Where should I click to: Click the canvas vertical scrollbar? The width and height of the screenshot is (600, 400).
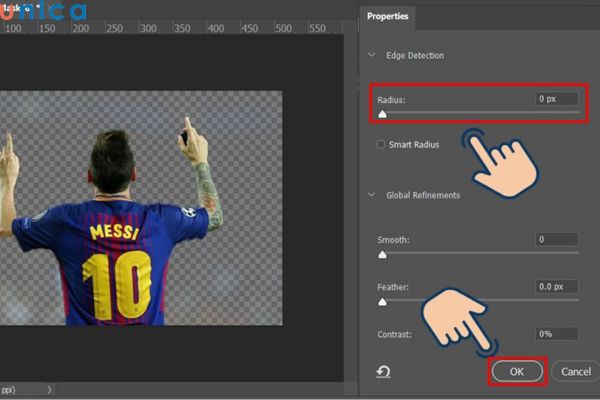(349, 200)
